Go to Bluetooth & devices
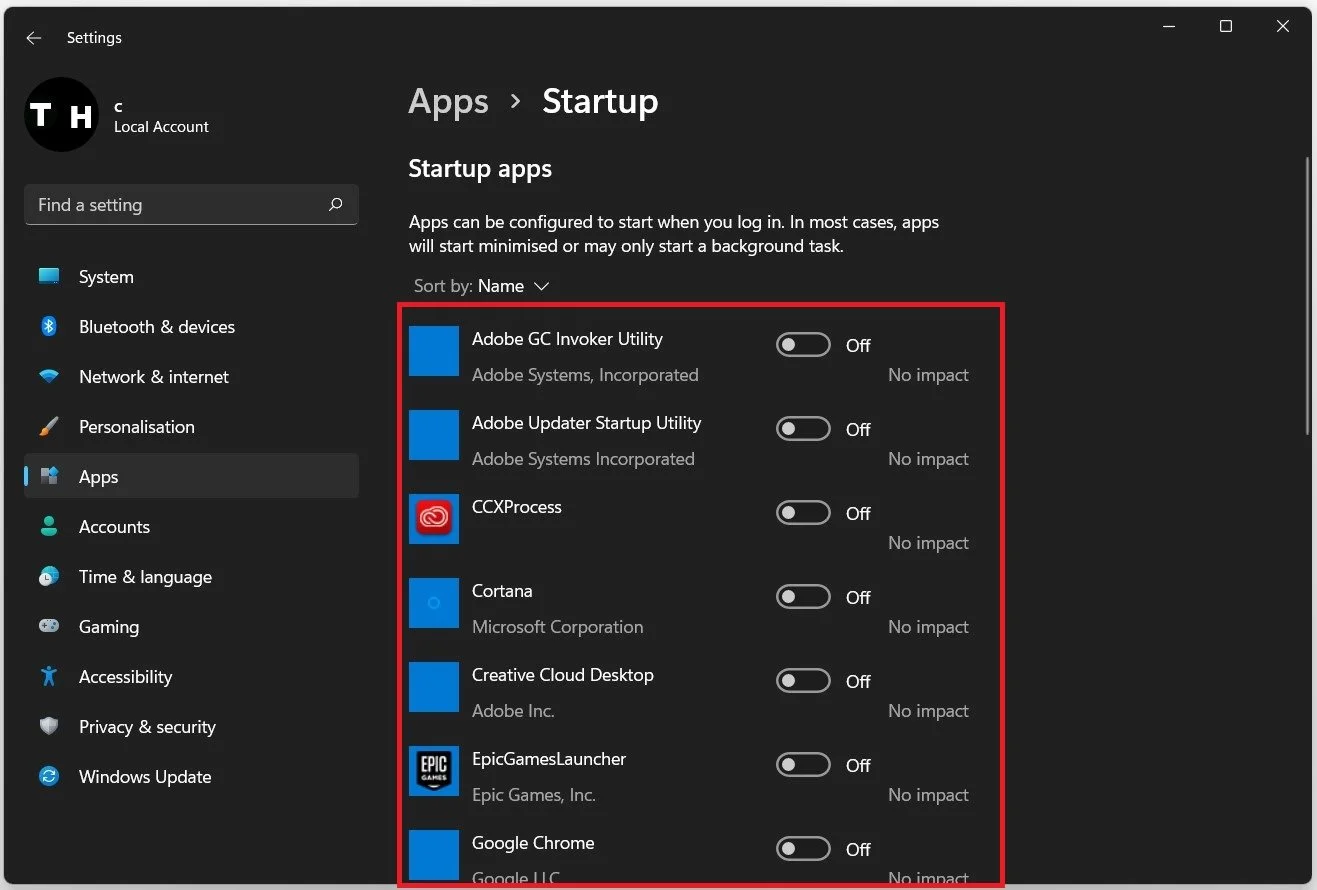Screen dimensions: 1317x890 pos(191,327)
